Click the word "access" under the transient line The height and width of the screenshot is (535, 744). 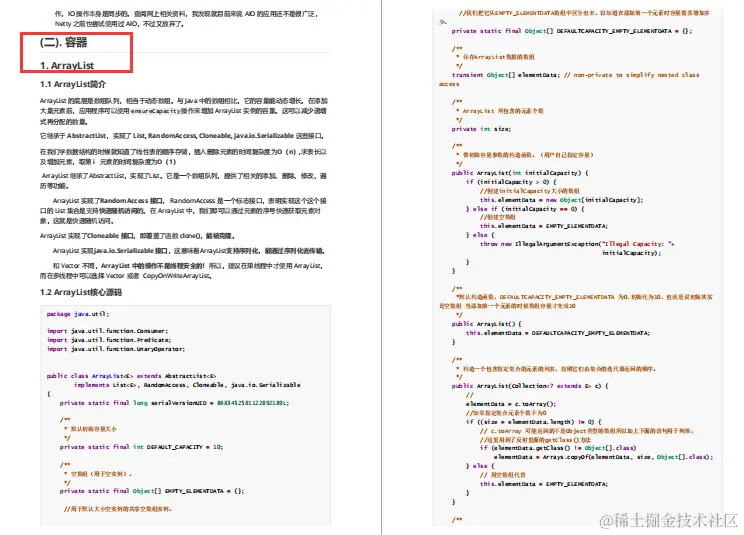(449, 84)
